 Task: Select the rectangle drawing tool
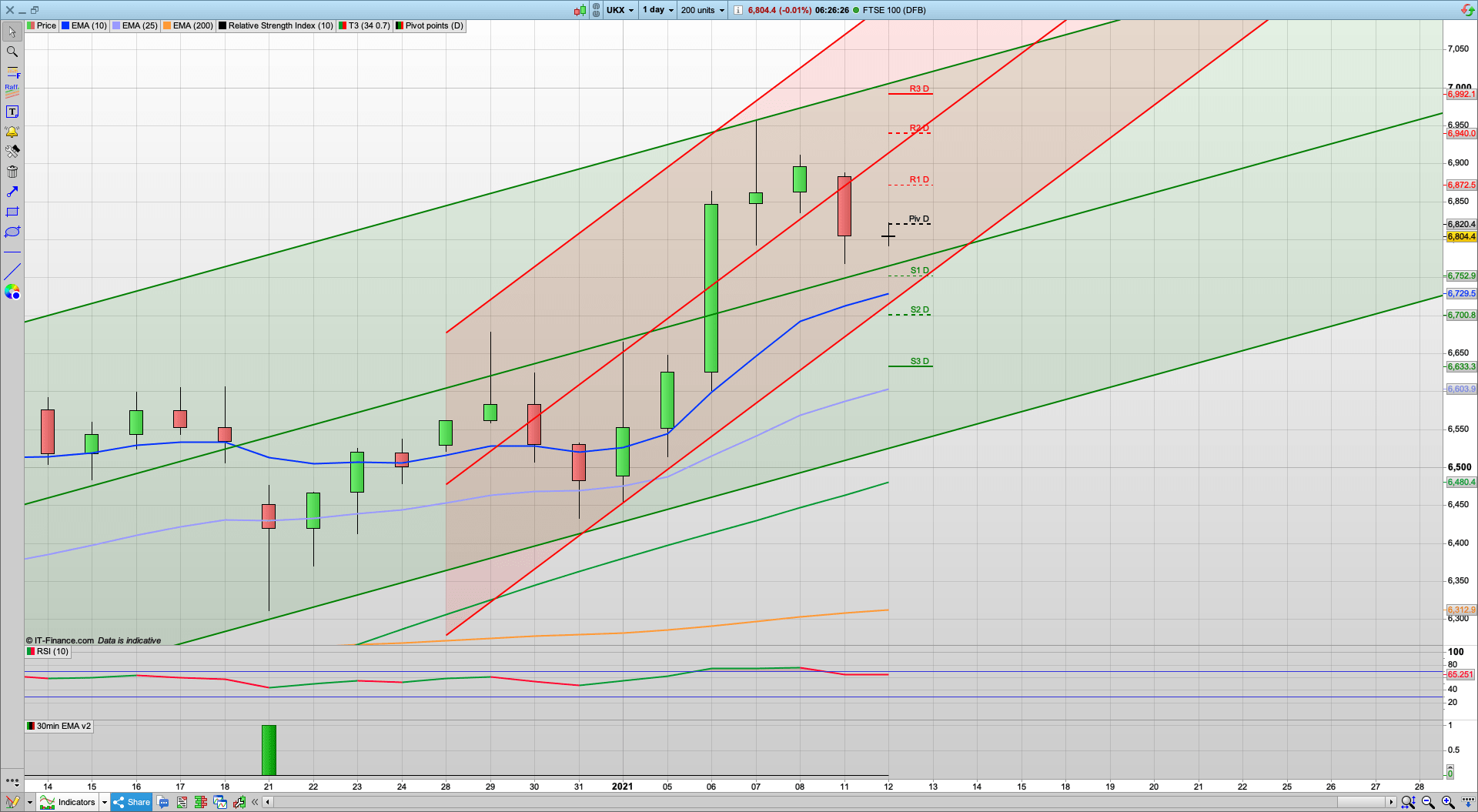[x=12, y=212]
